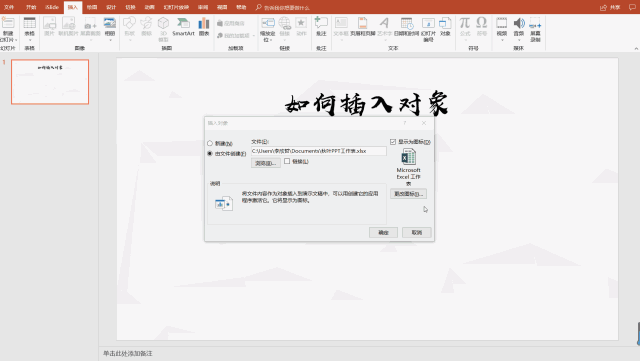
Task: Click the Share button
Action: (x=610, y=7)
